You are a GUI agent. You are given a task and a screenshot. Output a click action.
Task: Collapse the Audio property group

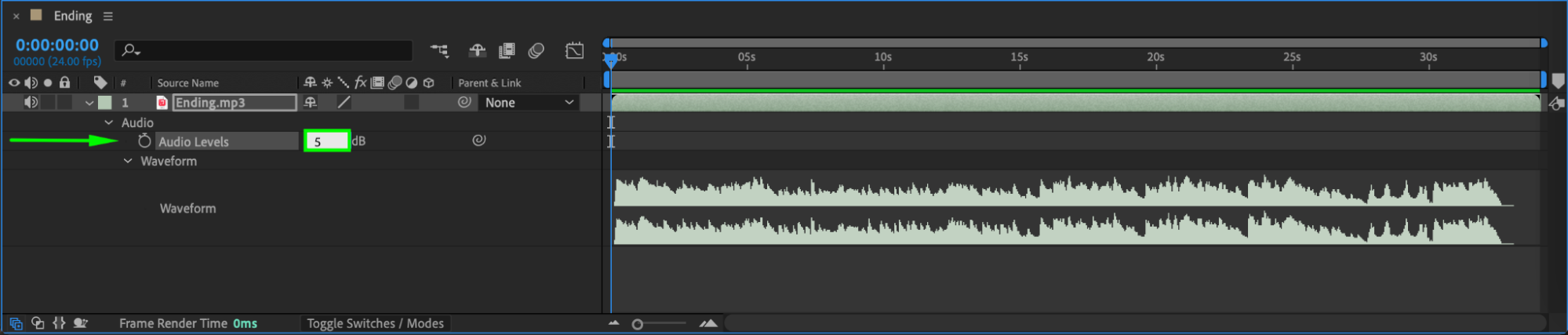tap(109, 122)
